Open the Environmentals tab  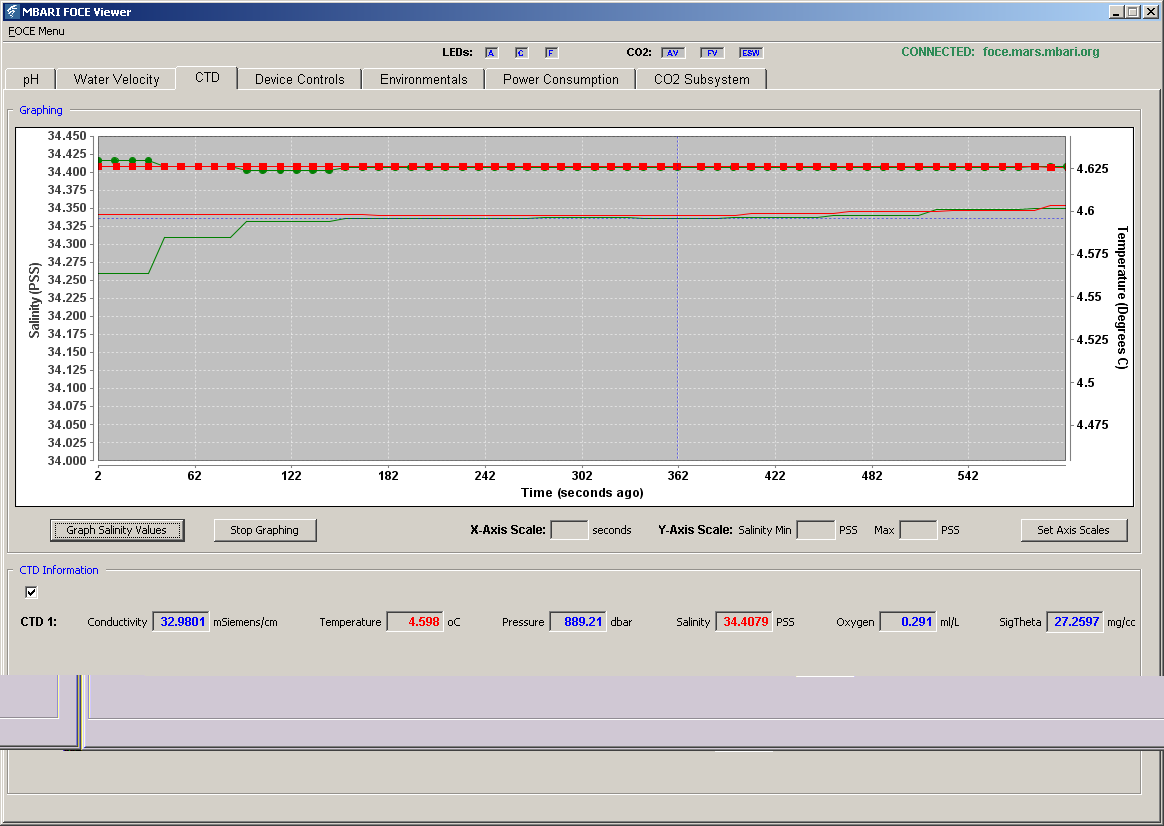click(x=424, y=79)
